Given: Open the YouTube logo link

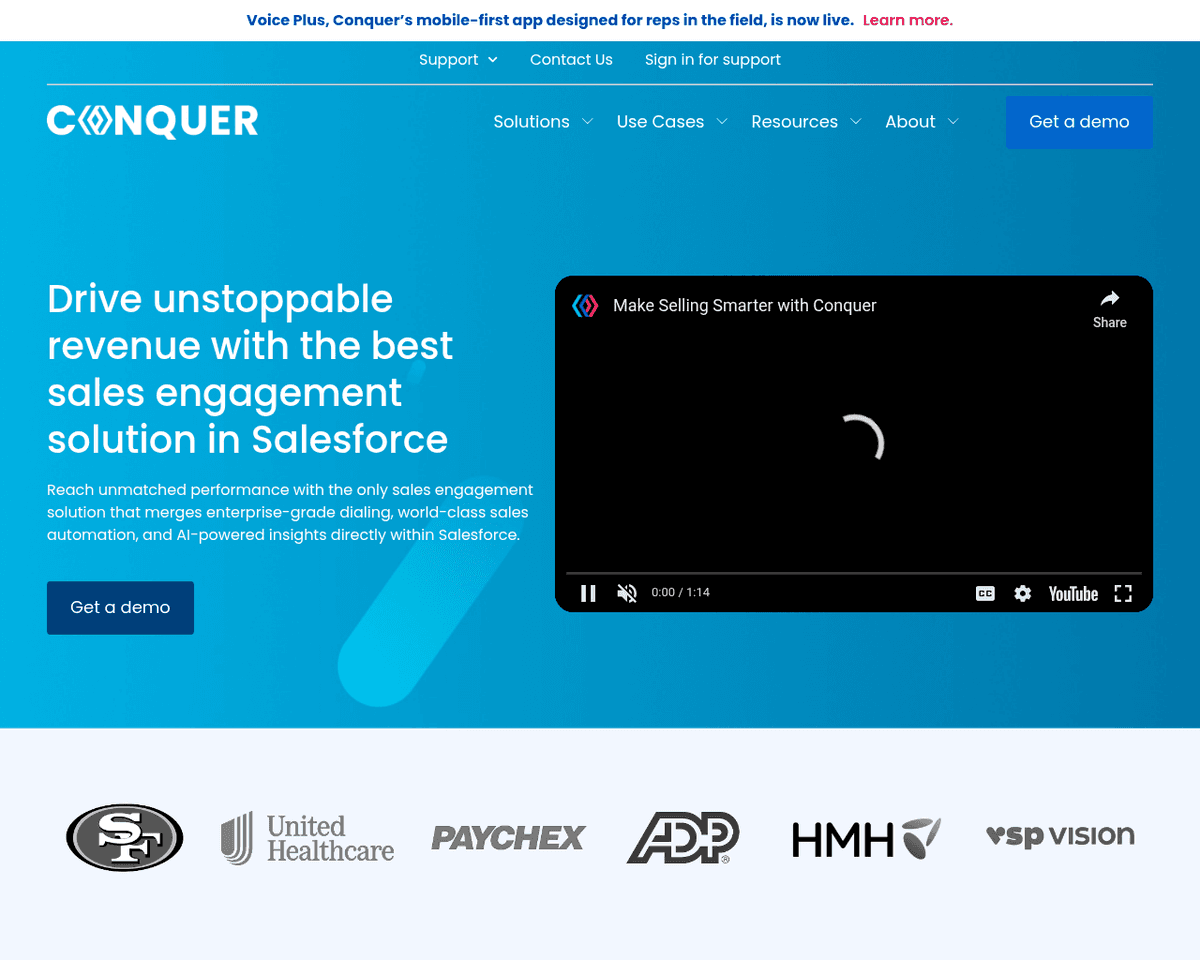Looking at the screenshot, I should (x=1073, y=594).
